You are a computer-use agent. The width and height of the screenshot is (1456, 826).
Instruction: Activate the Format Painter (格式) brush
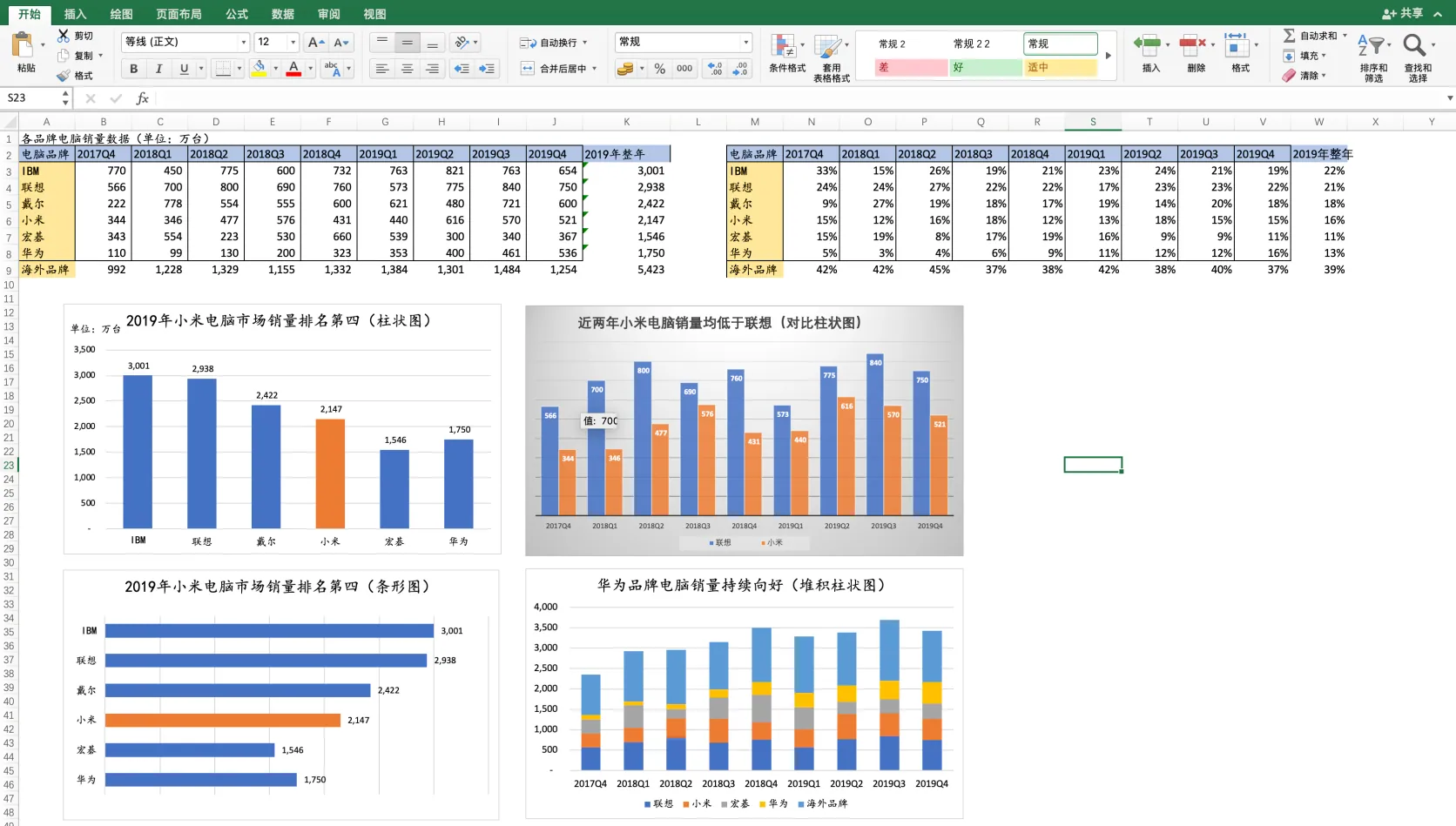64,76
